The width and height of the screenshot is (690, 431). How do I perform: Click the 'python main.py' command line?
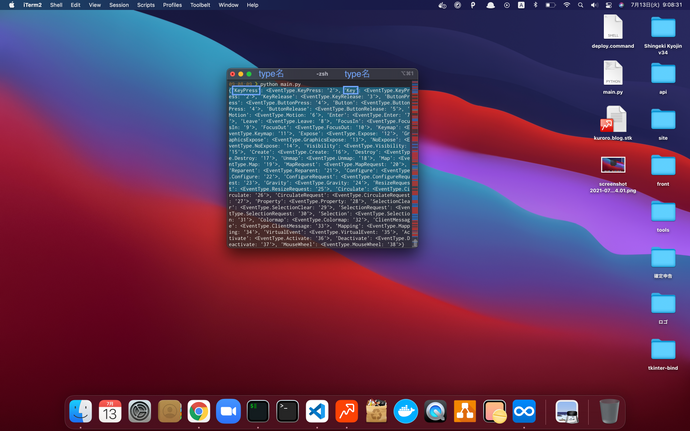click(x=280, y=84)
